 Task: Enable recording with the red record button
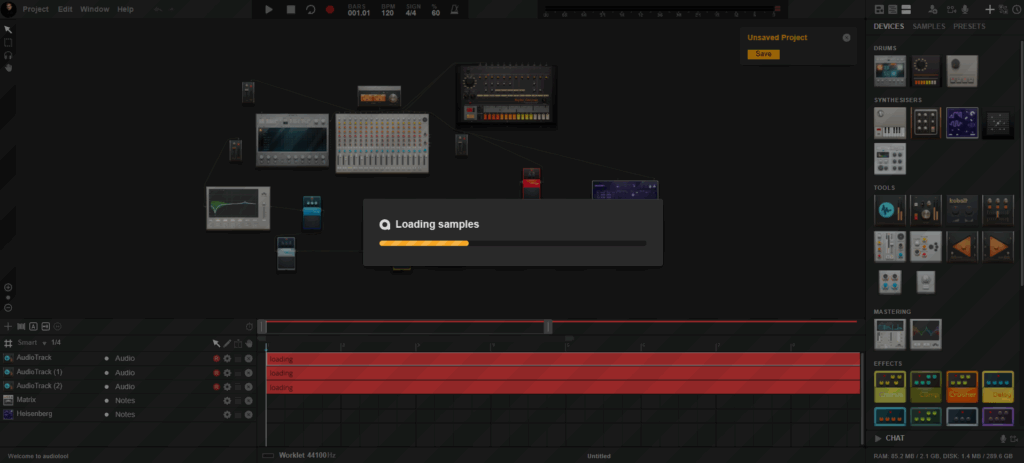(x=330, y=10)
